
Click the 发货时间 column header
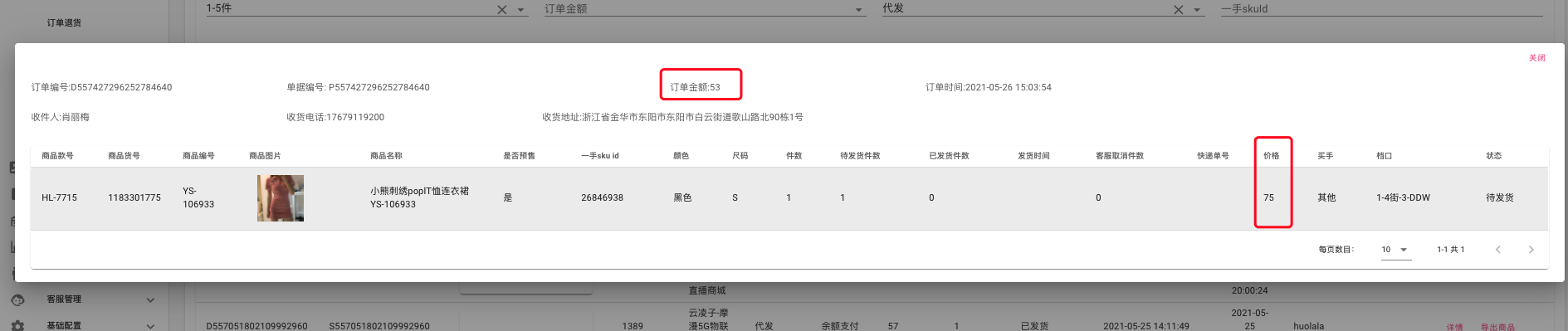[x=1033, y=156]
